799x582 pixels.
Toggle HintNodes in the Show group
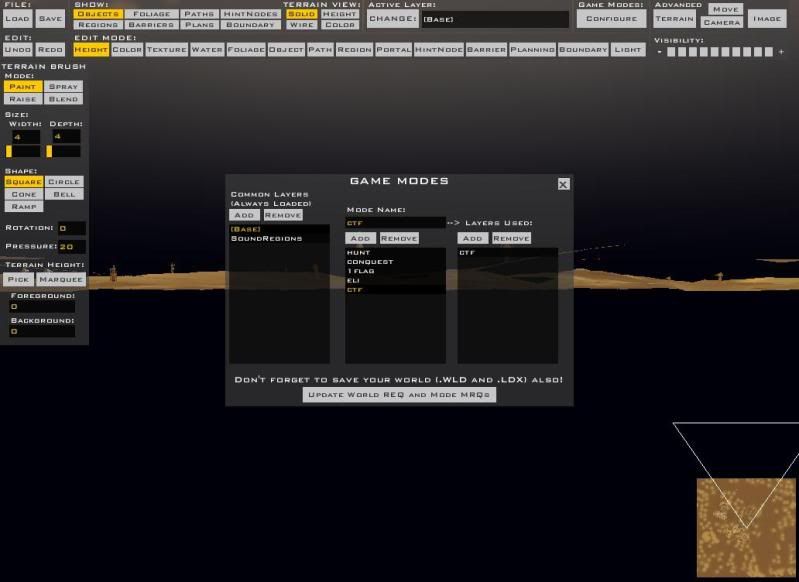(x=251, y=14)
